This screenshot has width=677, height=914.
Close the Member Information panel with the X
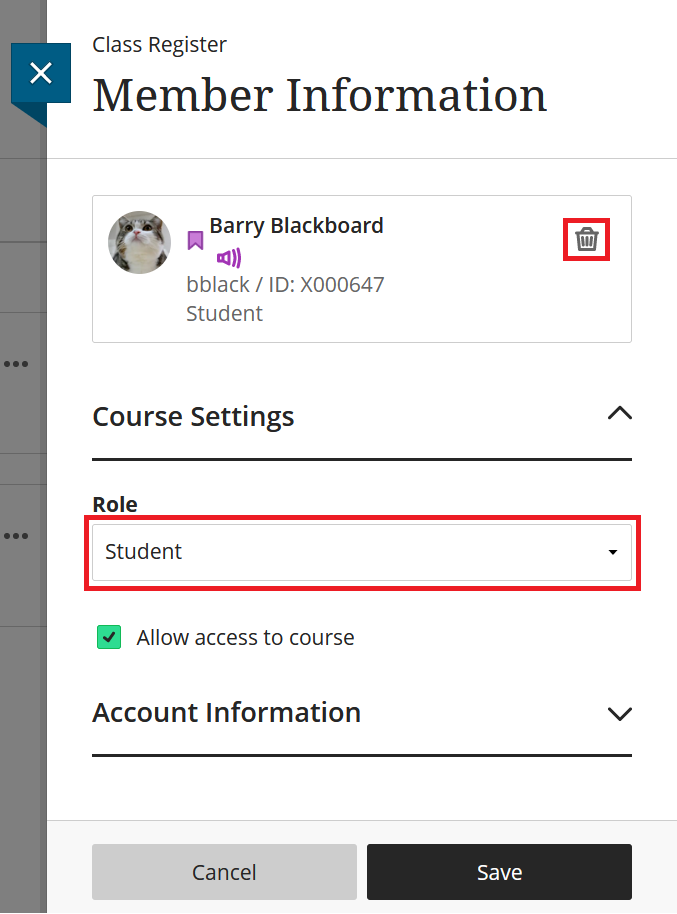point(41,72)
